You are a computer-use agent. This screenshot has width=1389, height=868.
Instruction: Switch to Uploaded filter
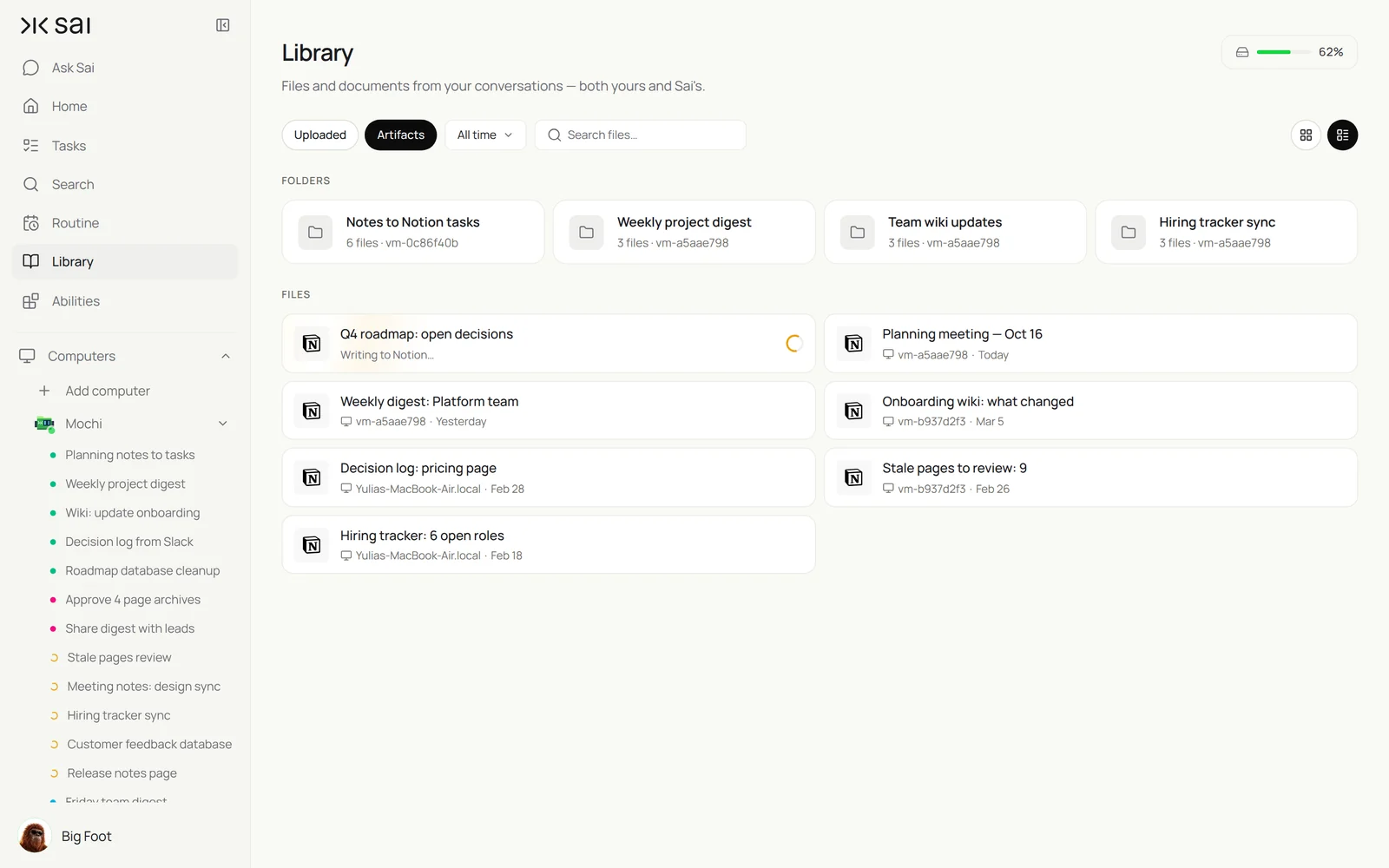click(x=319, y=135)
